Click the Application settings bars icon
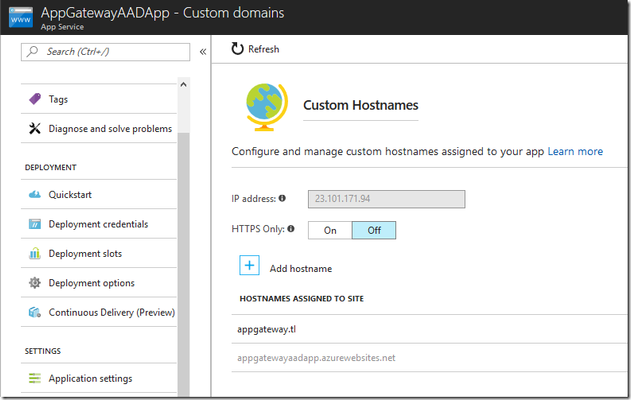 pos(35,378)
